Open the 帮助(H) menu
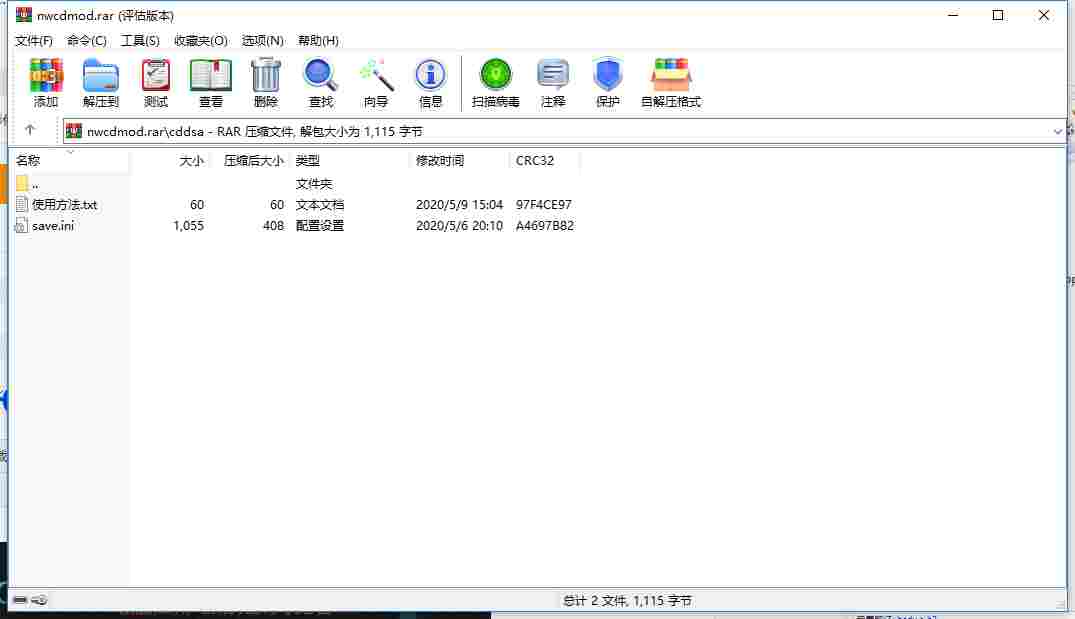 [x=318, y=40]
